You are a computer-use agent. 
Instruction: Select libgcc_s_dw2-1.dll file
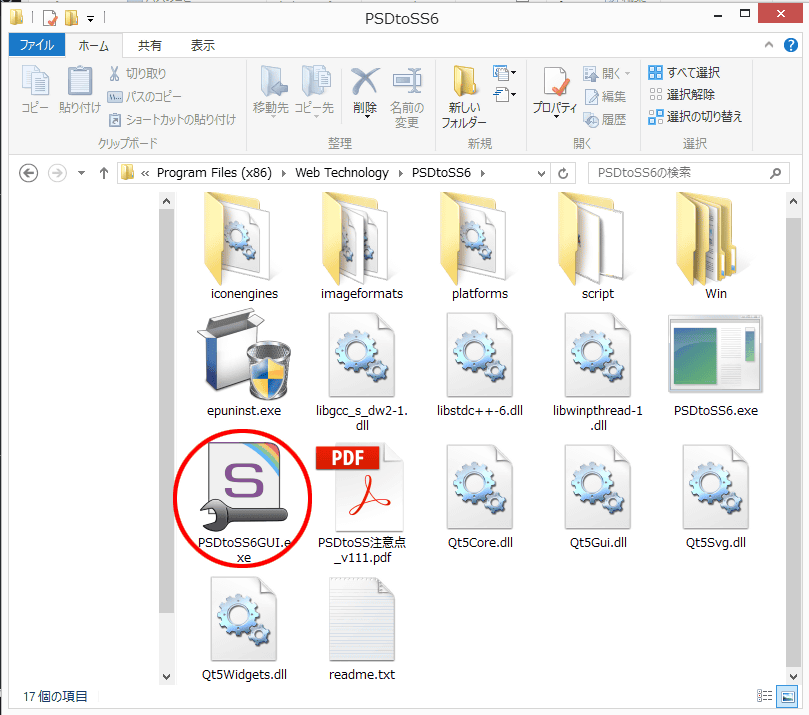tap(362, 371)
